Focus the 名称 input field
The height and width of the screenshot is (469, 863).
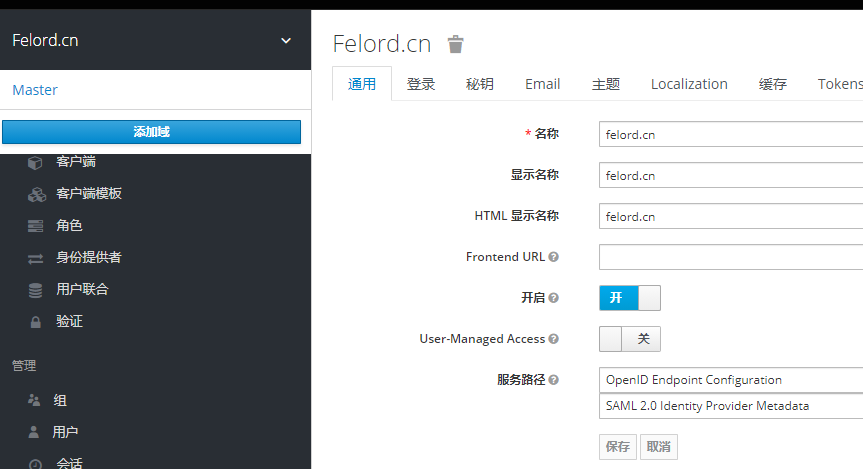731,134
